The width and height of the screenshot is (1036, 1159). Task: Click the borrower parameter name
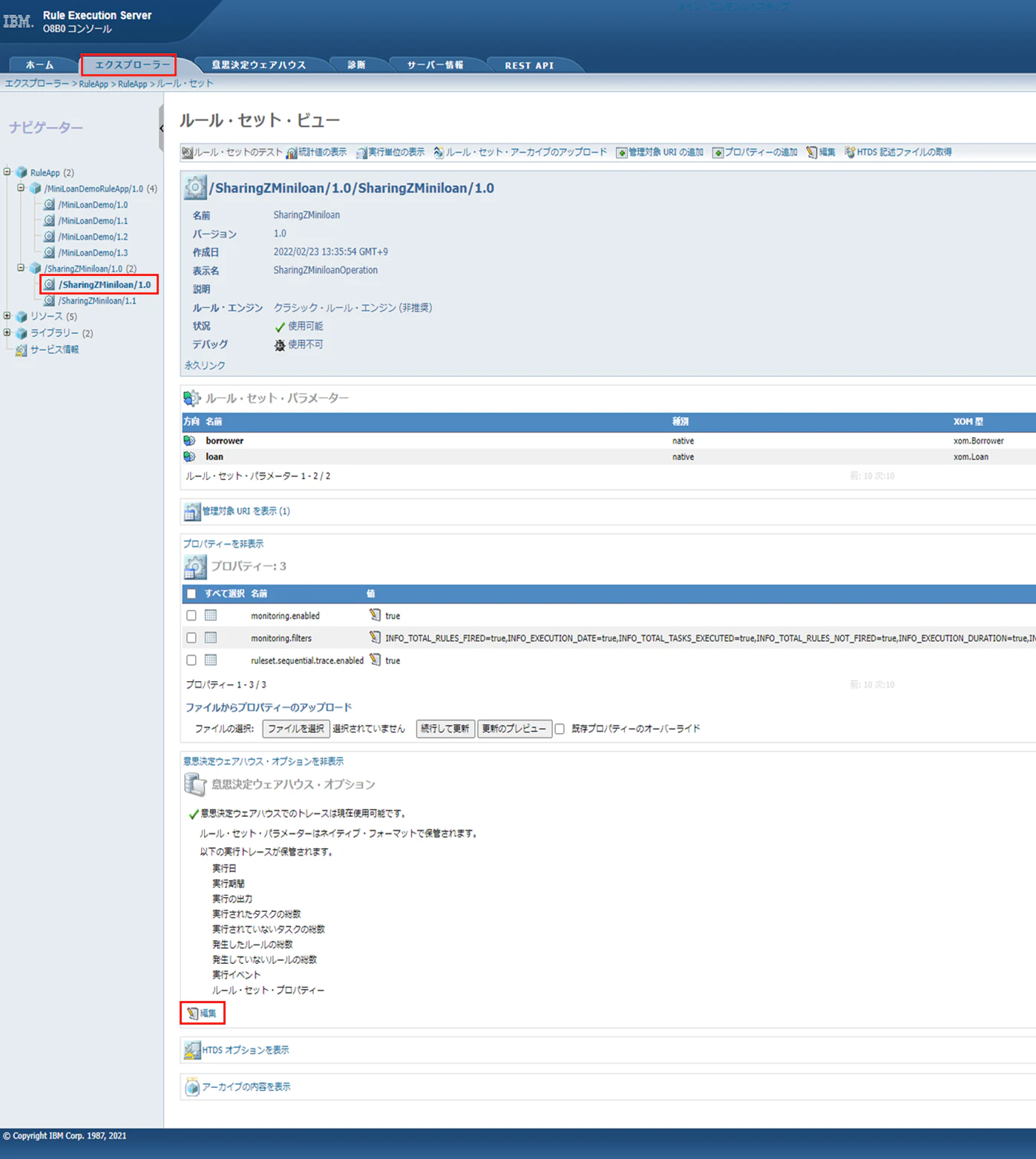click(225, 441)
